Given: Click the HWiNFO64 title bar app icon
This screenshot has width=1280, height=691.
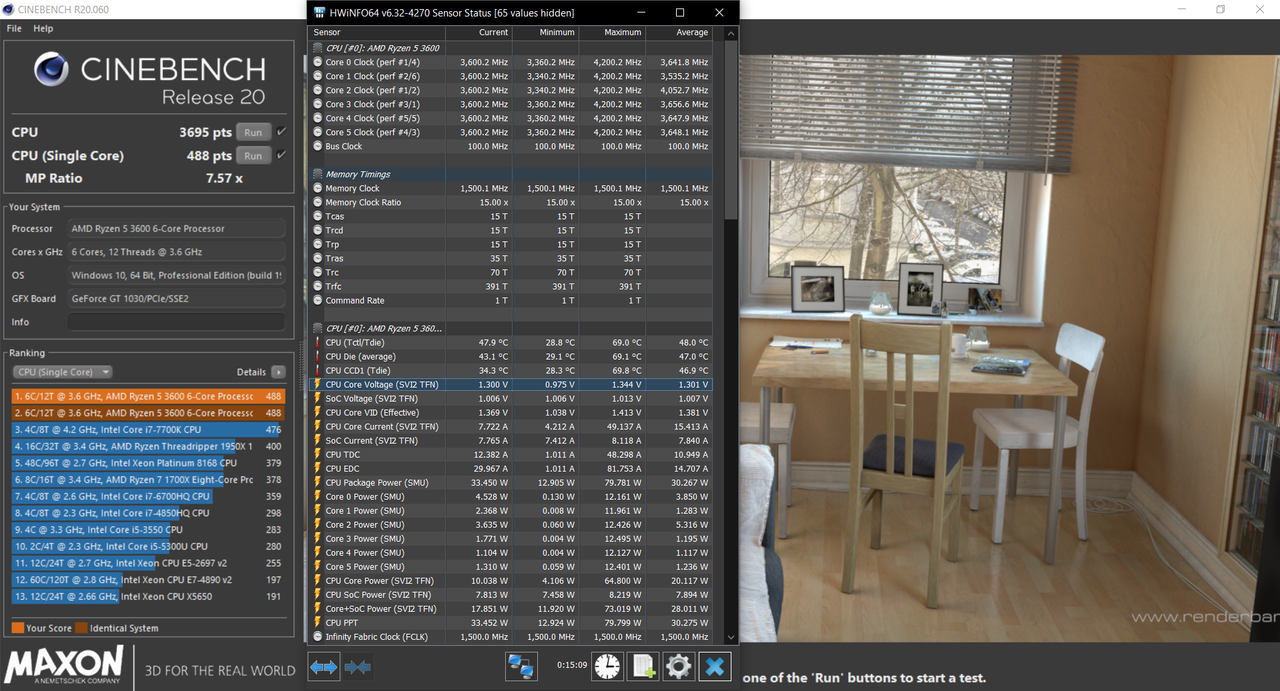Looking at the screenshot, I should pos(319,13).
